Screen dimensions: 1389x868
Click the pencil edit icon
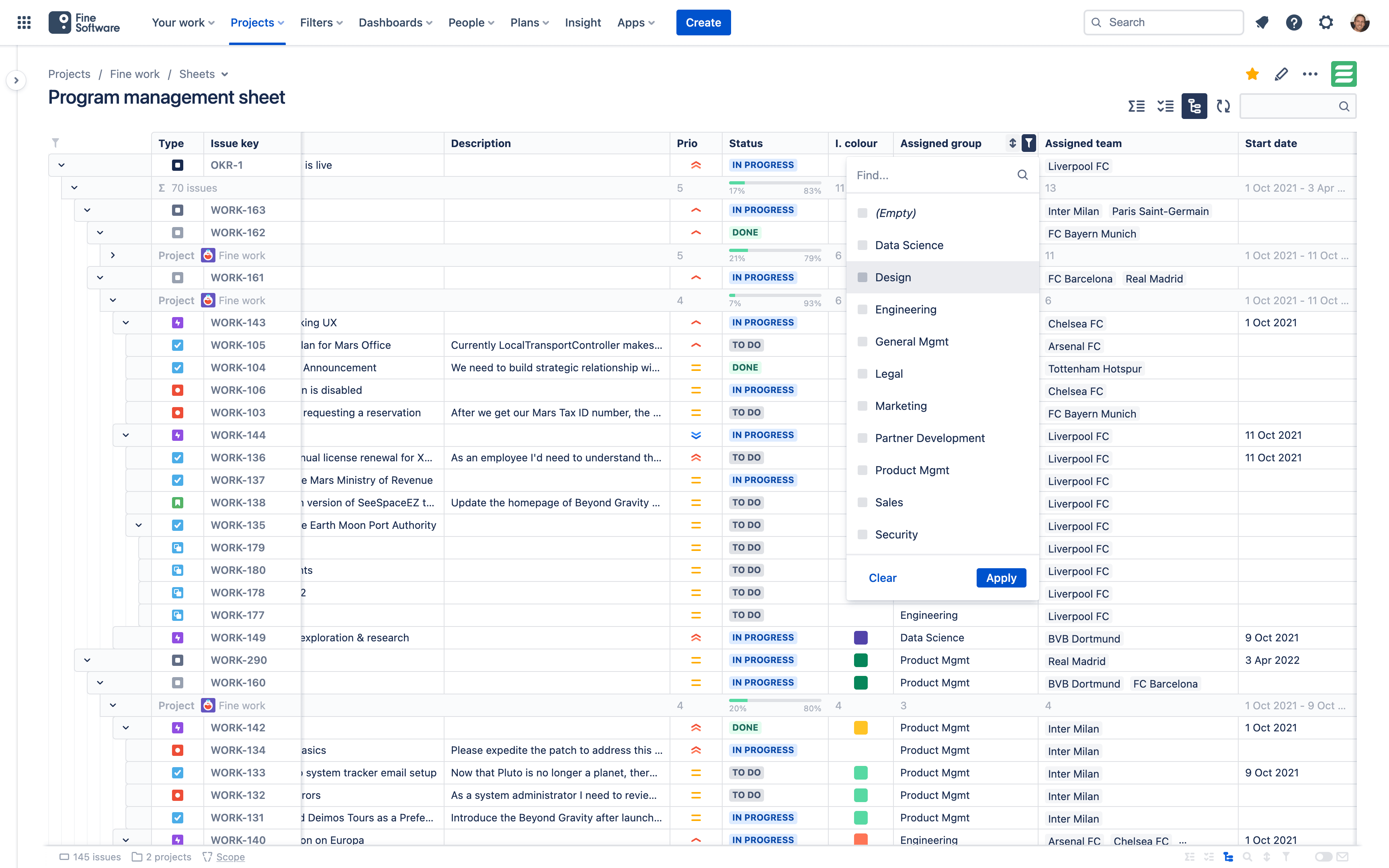(x=1281, y=74)
